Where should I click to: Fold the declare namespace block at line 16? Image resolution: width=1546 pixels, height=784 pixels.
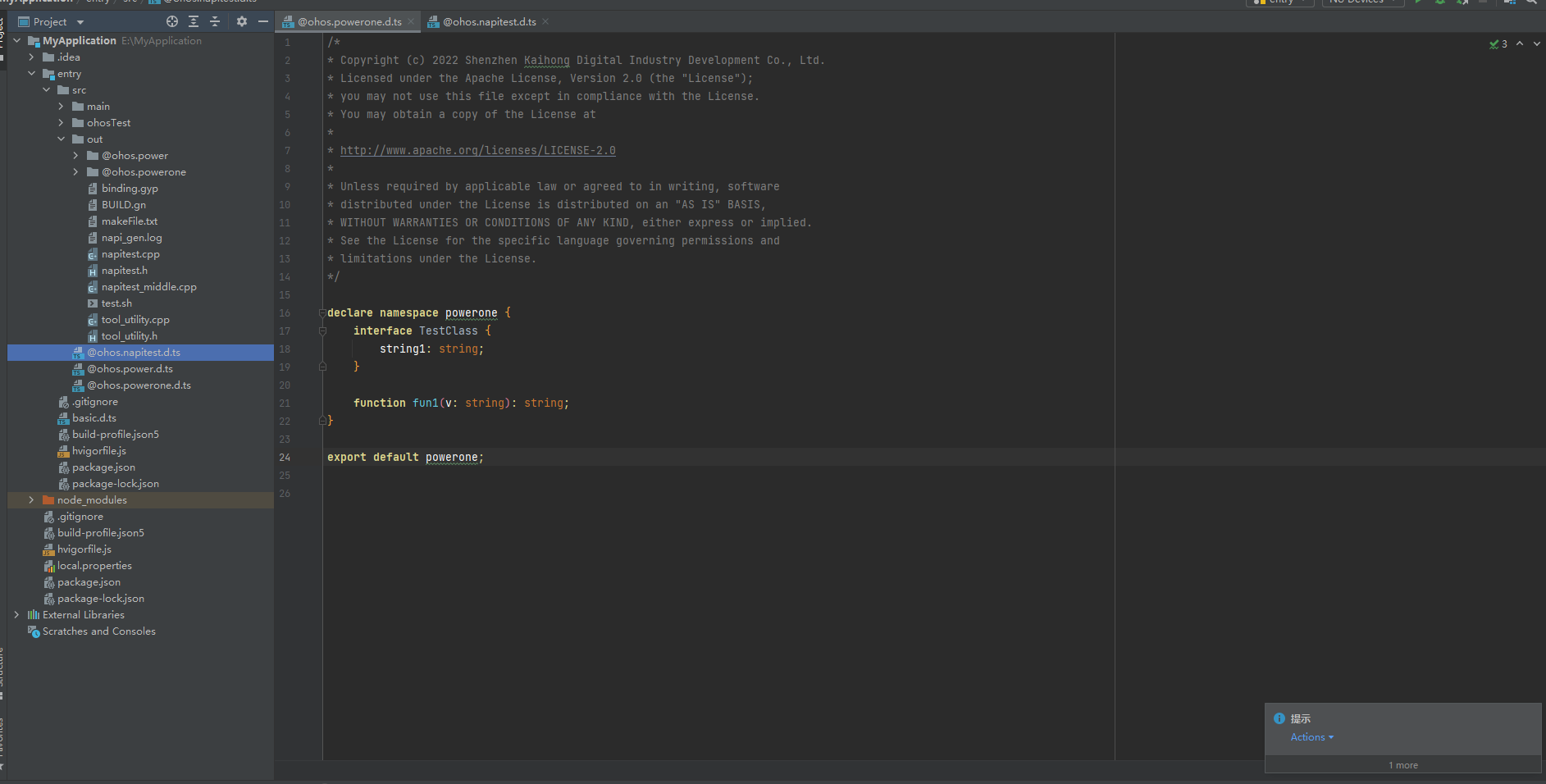coord(322,312)
